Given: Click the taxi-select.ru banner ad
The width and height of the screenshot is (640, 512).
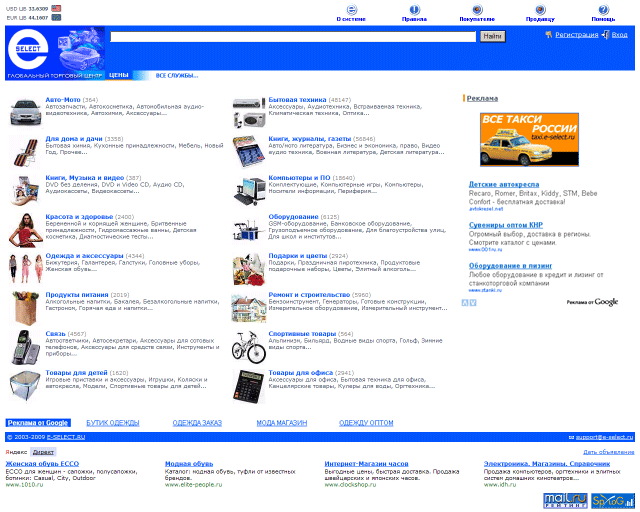Looking at the screenshot, I should (x=528, y=139).
